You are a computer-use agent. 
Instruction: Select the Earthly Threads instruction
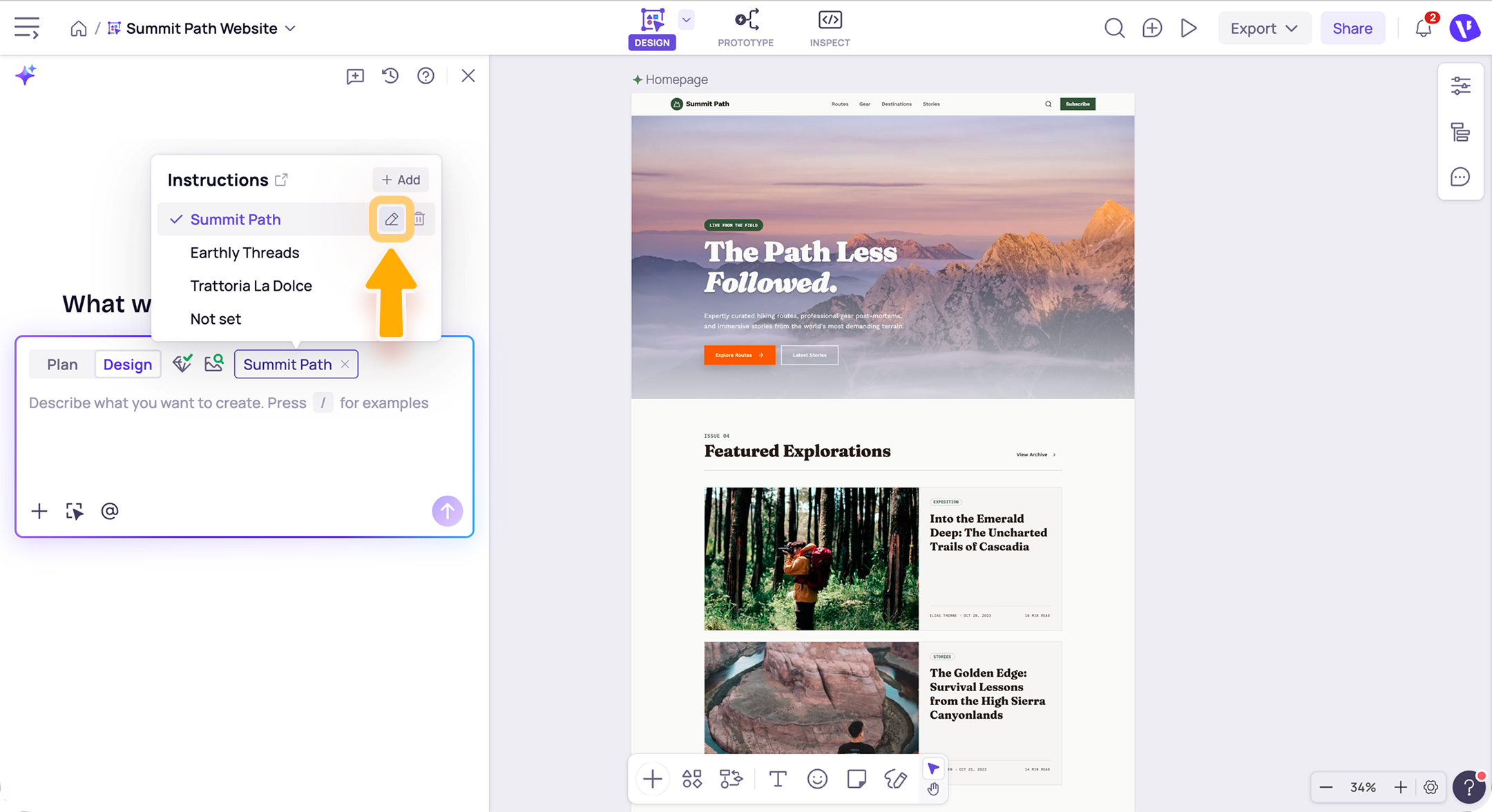click(x=245, y=253)
